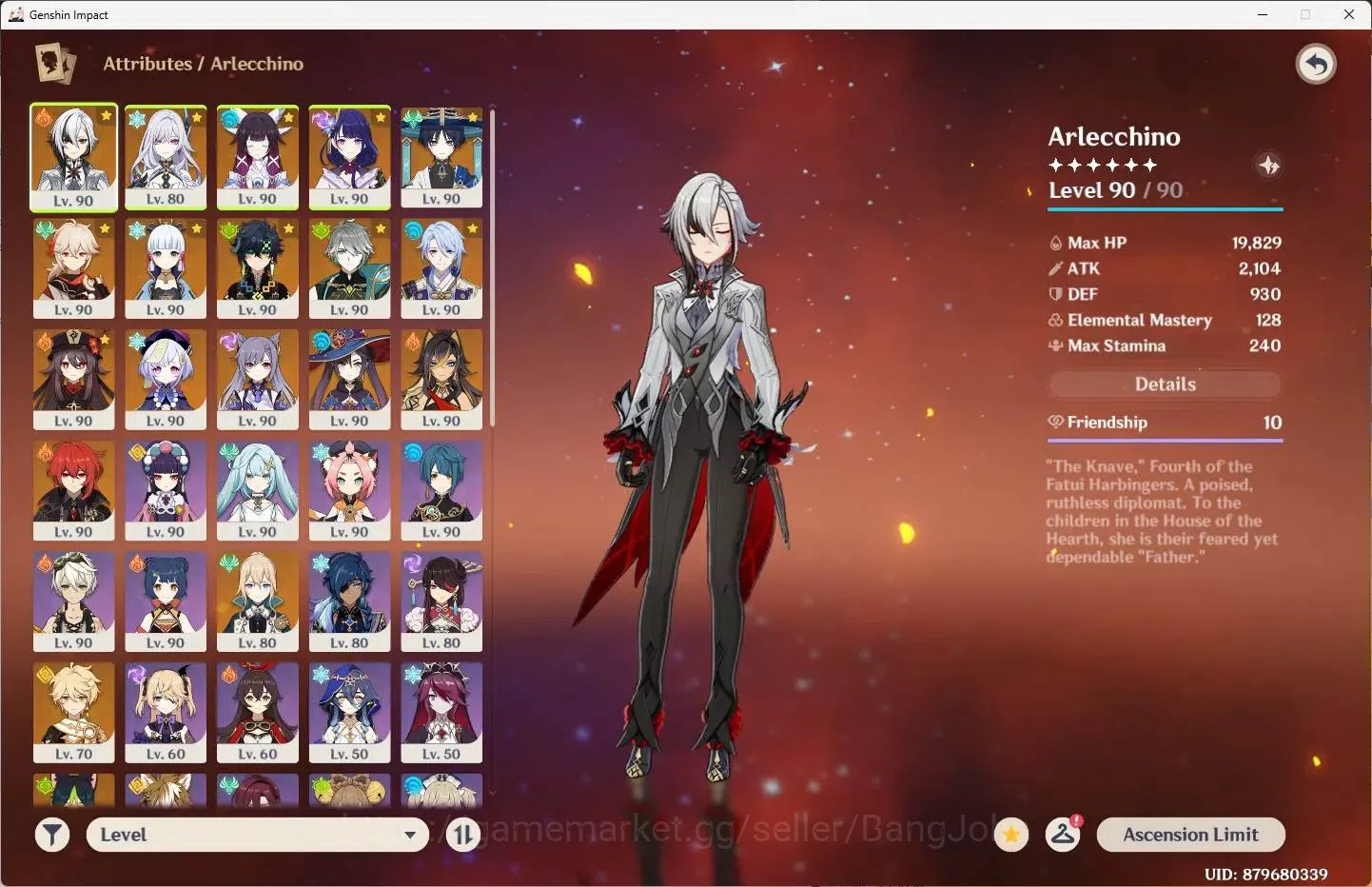Open the character filter funnel icon
Viewport: 1372px width, 887px height.
[x=52, y=835]
